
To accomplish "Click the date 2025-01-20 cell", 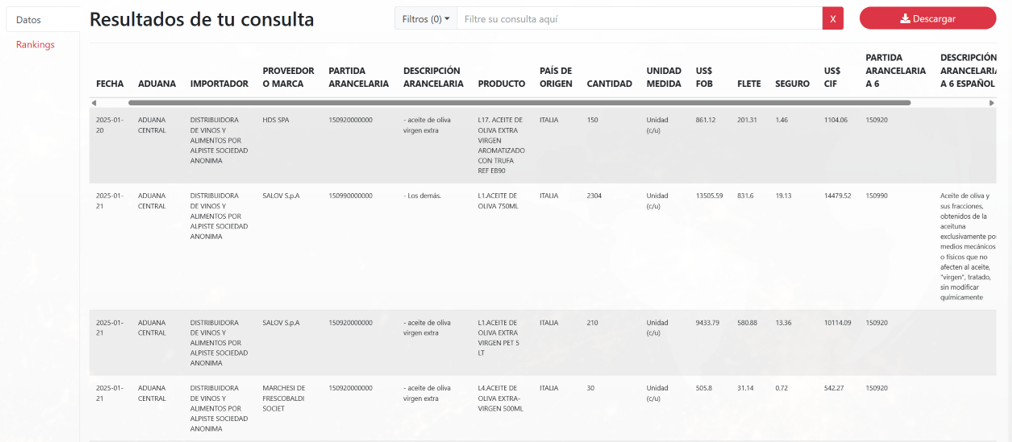I will click(x=110, y=125).
